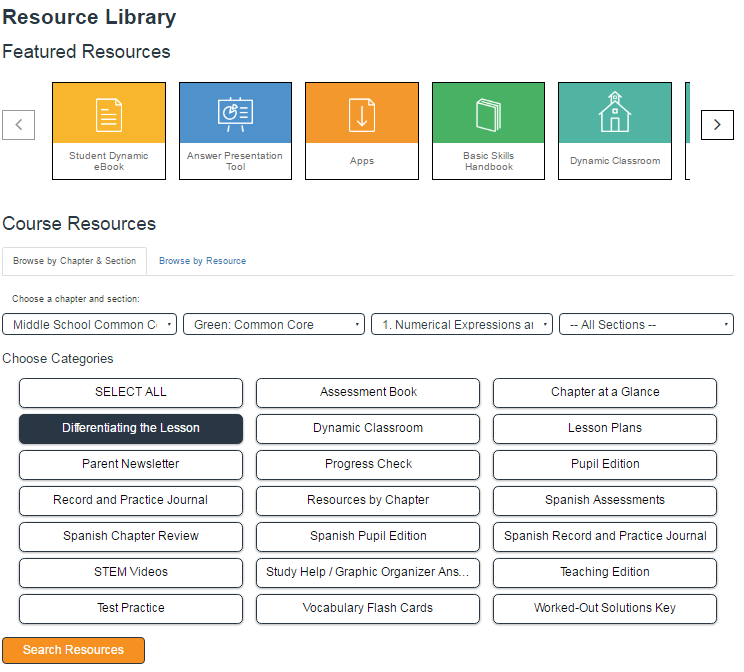Click the Answer Presentation Tool label
The image size is (744, 672).
[235, 161]
